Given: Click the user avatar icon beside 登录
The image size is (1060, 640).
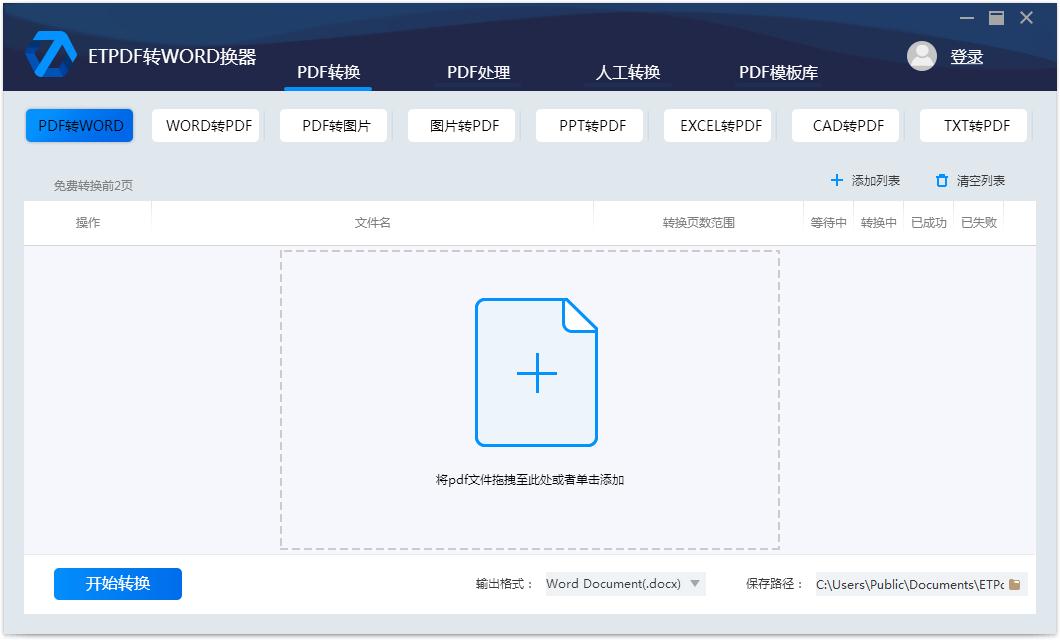Looking at the screenshot, I should pyautogui.click(x=922, y=56).
